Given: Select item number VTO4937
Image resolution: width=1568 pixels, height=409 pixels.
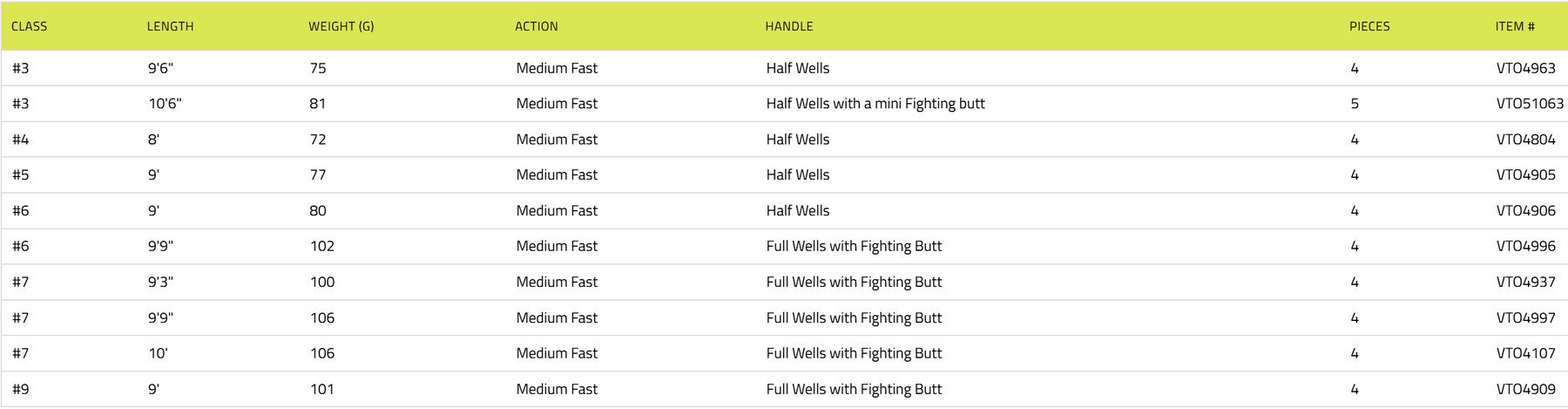Looking at the screenshot, I should click(x=1525, y=283).
